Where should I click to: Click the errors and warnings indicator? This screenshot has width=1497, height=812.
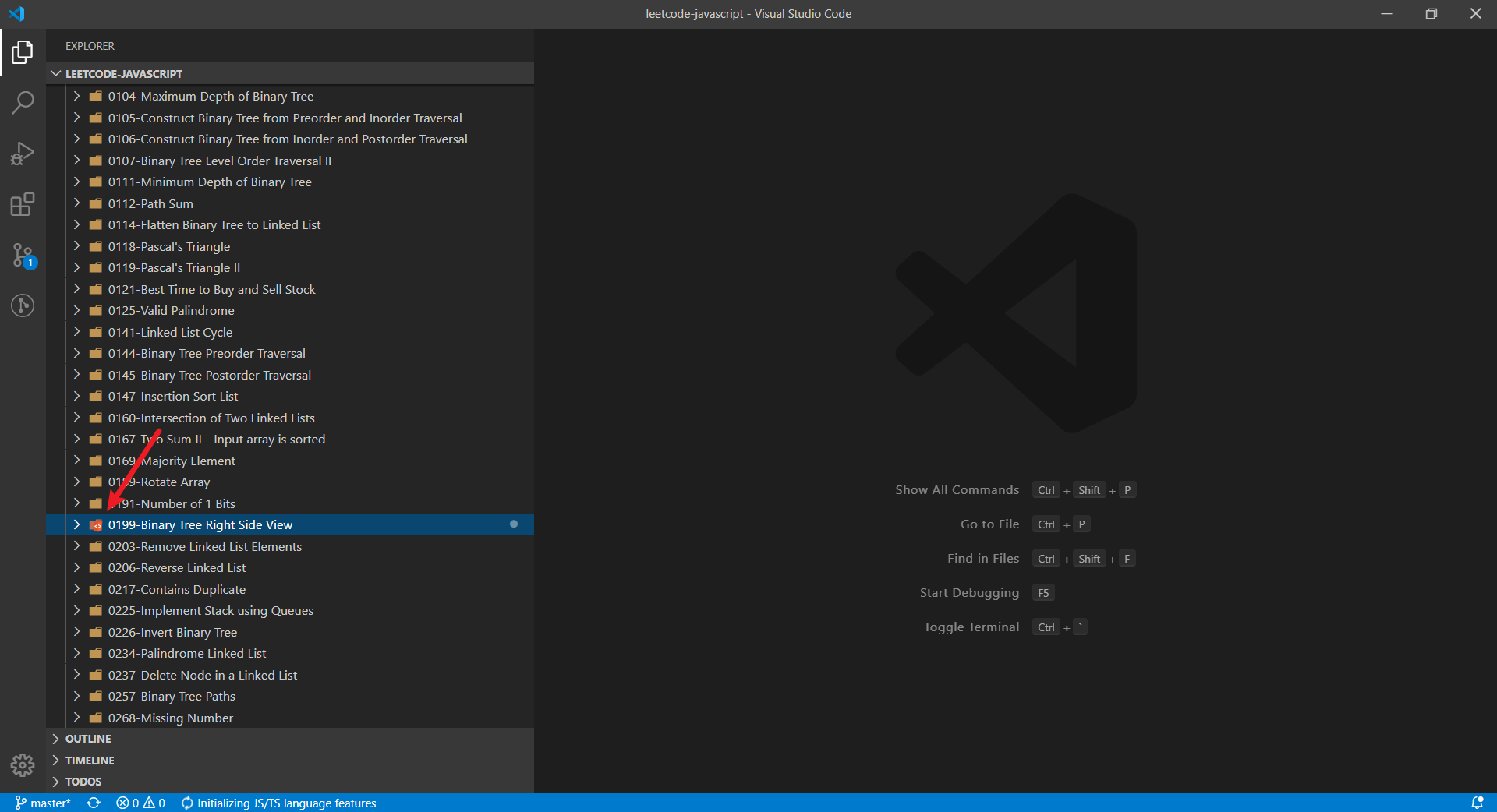pyautogui.click(x=140, y=803)
